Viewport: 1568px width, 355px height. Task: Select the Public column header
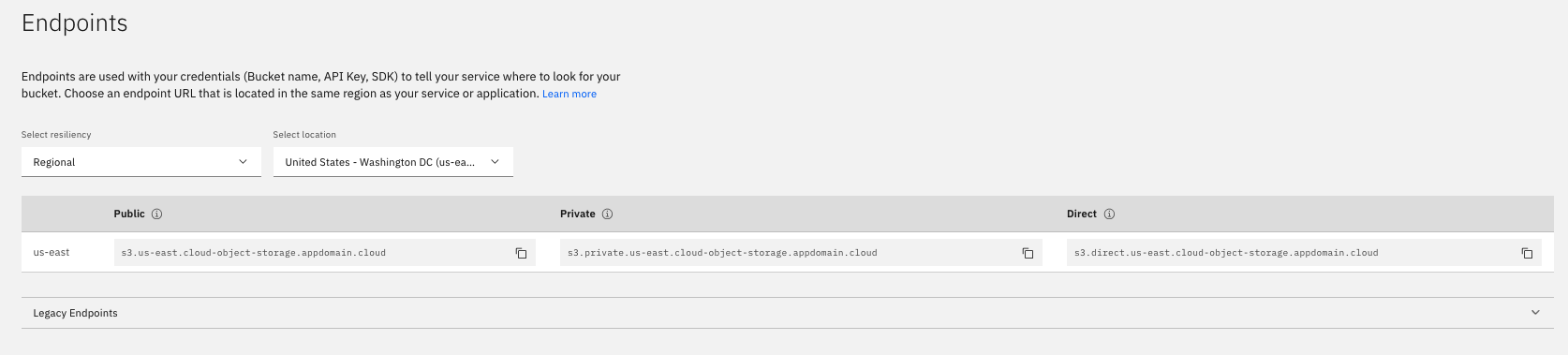(x=129, y=214)
